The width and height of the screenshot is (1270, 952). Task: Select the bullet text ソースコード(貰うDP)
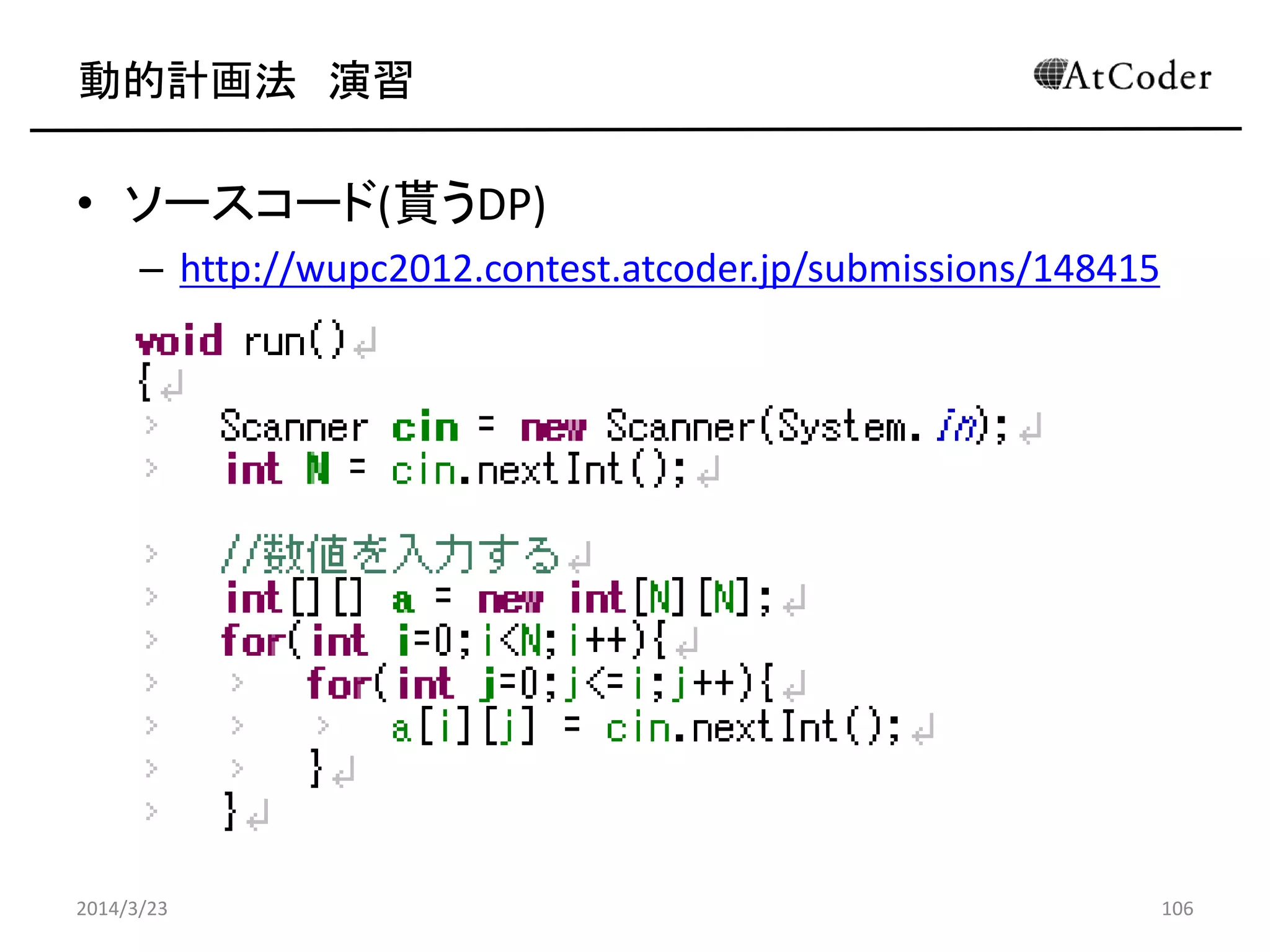[x=335, y=203]
